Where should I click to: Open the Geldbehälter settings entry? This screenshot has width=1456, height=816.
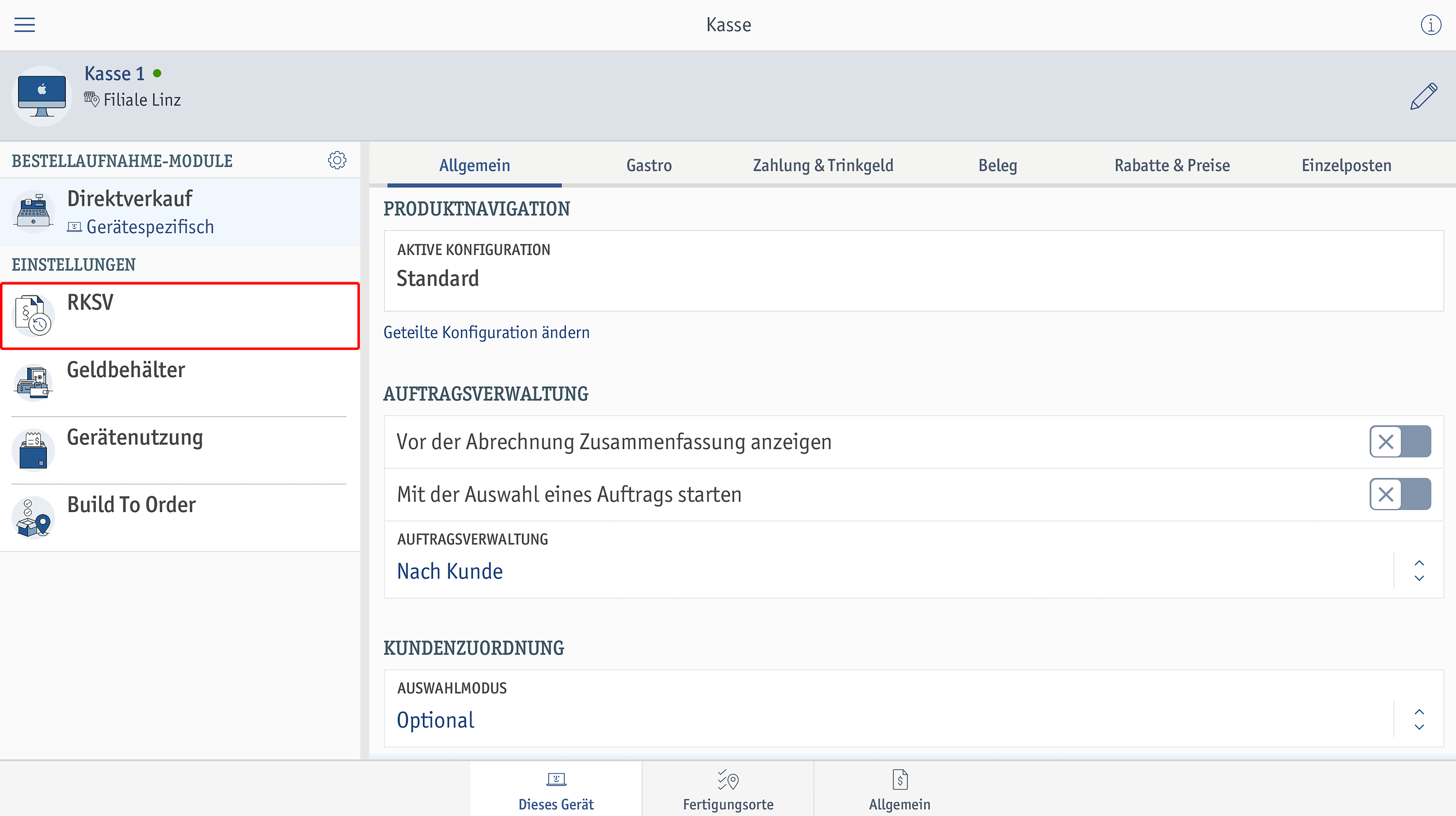point(180,383)
